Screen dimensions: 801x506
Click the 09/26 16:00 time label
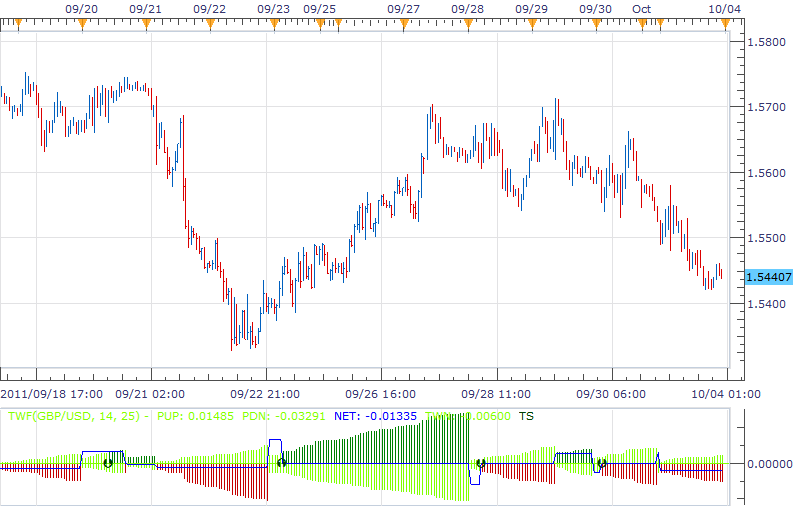tap(380, 394)
